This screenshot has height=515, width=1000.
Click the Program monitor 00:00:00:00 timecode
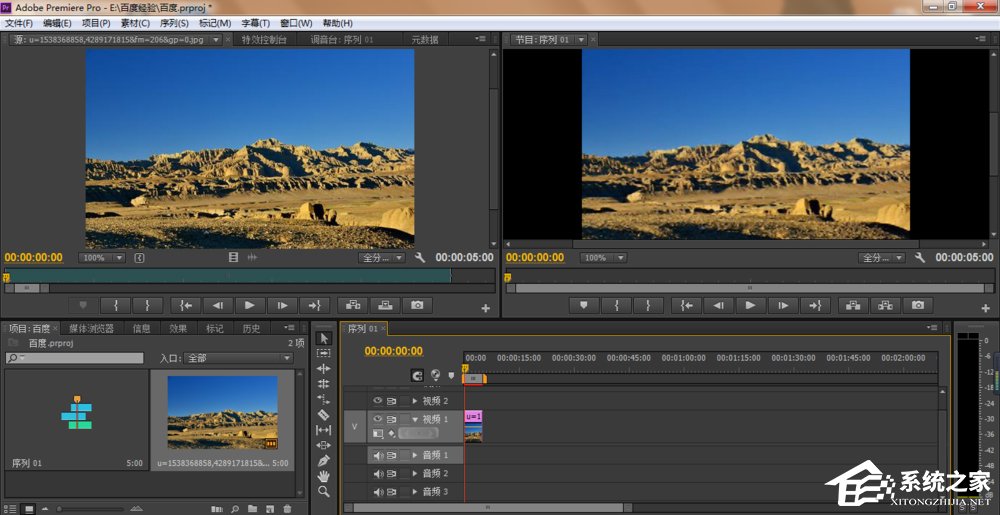point(535,257)
